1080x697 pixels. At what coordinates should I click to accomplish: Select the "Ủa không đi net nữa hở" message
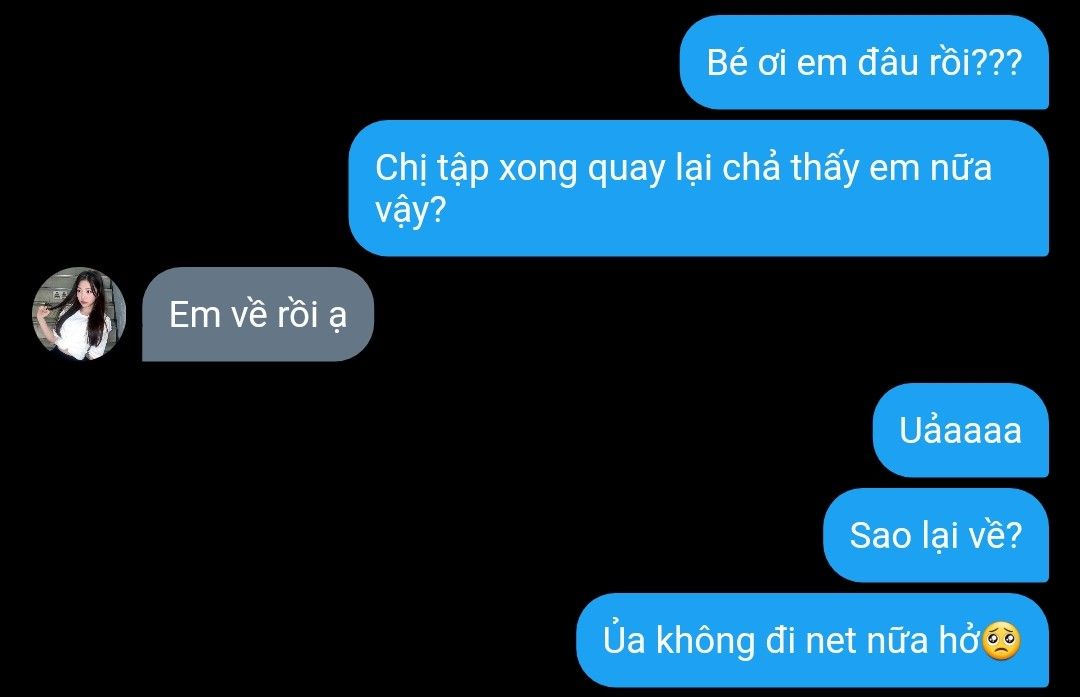coord(812,641)
